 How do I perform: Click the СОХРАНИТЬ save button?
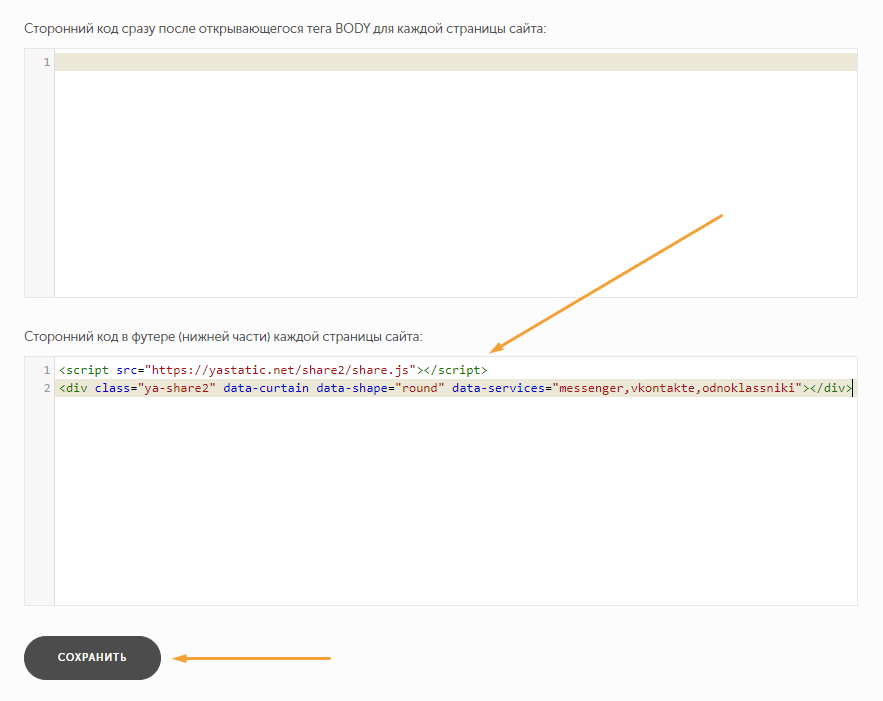tap(92, 658)
